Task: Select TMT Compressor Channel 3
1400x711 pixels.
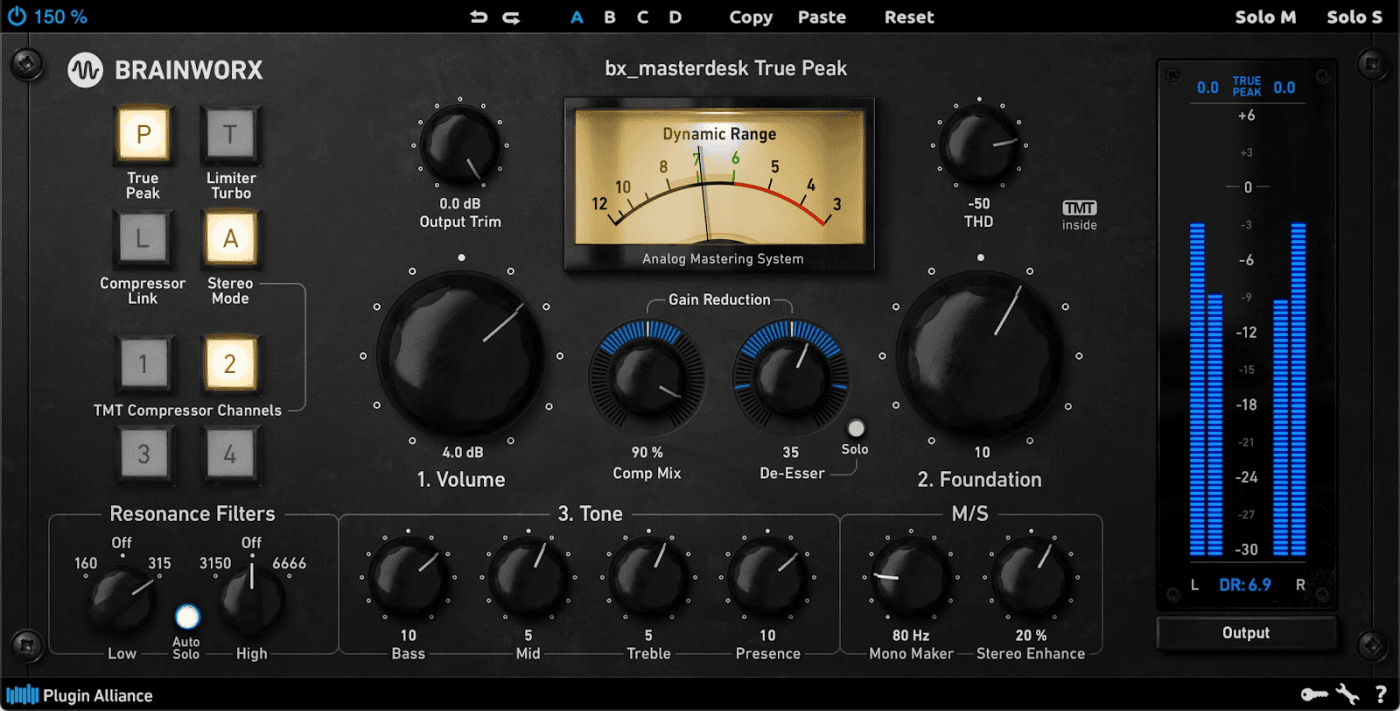Action: (x=143, y=454)
